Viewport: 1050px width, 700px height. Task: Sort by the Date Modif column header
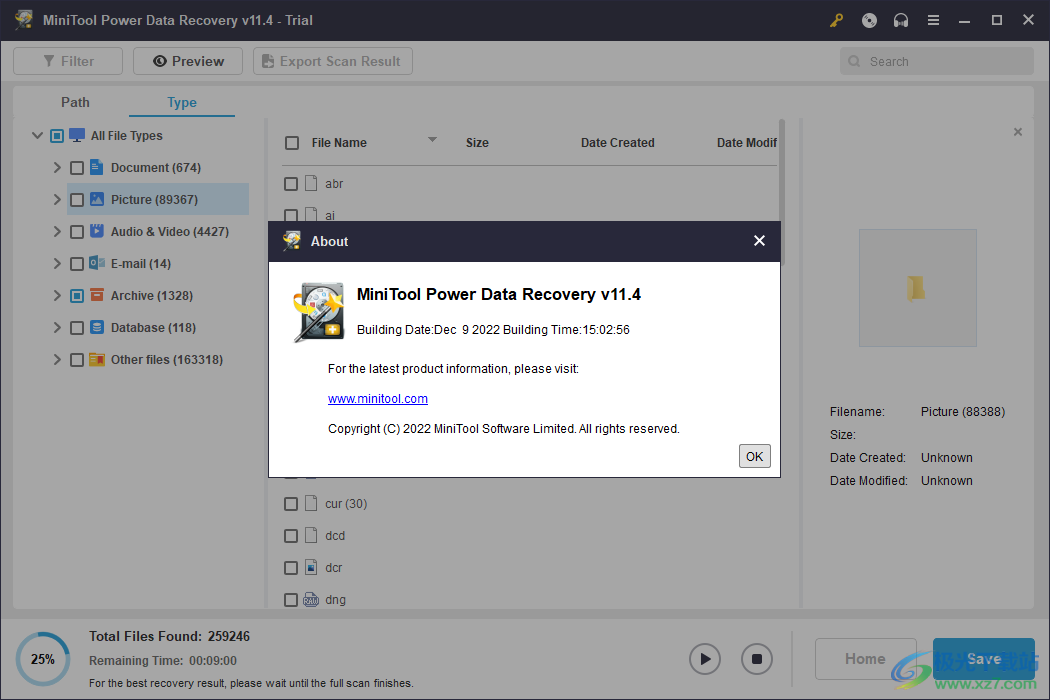(x=747, y=143)
